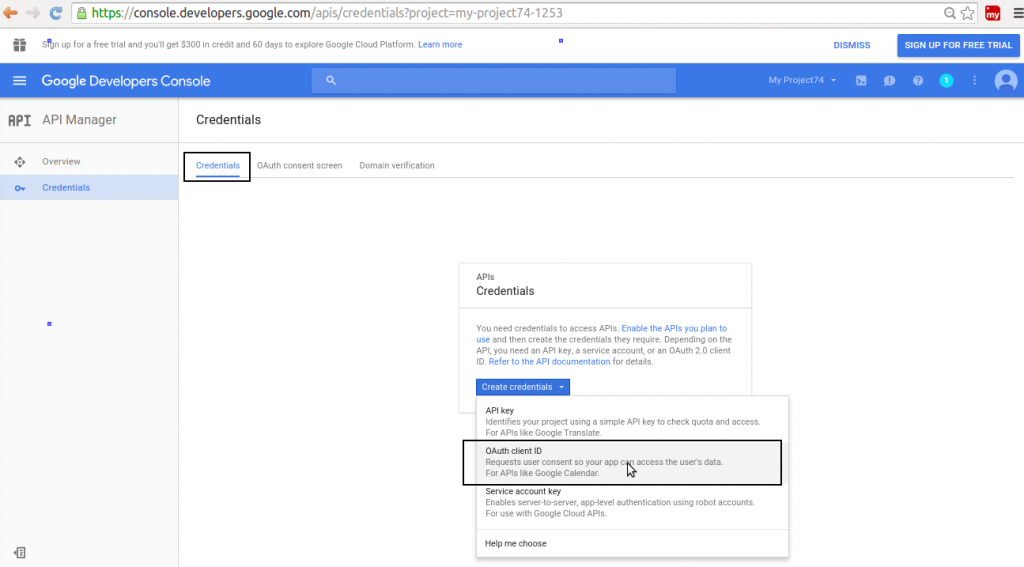The image size is (1024, 567).
Task: Dismiss the free trial banner
Action: click(851, 45)
